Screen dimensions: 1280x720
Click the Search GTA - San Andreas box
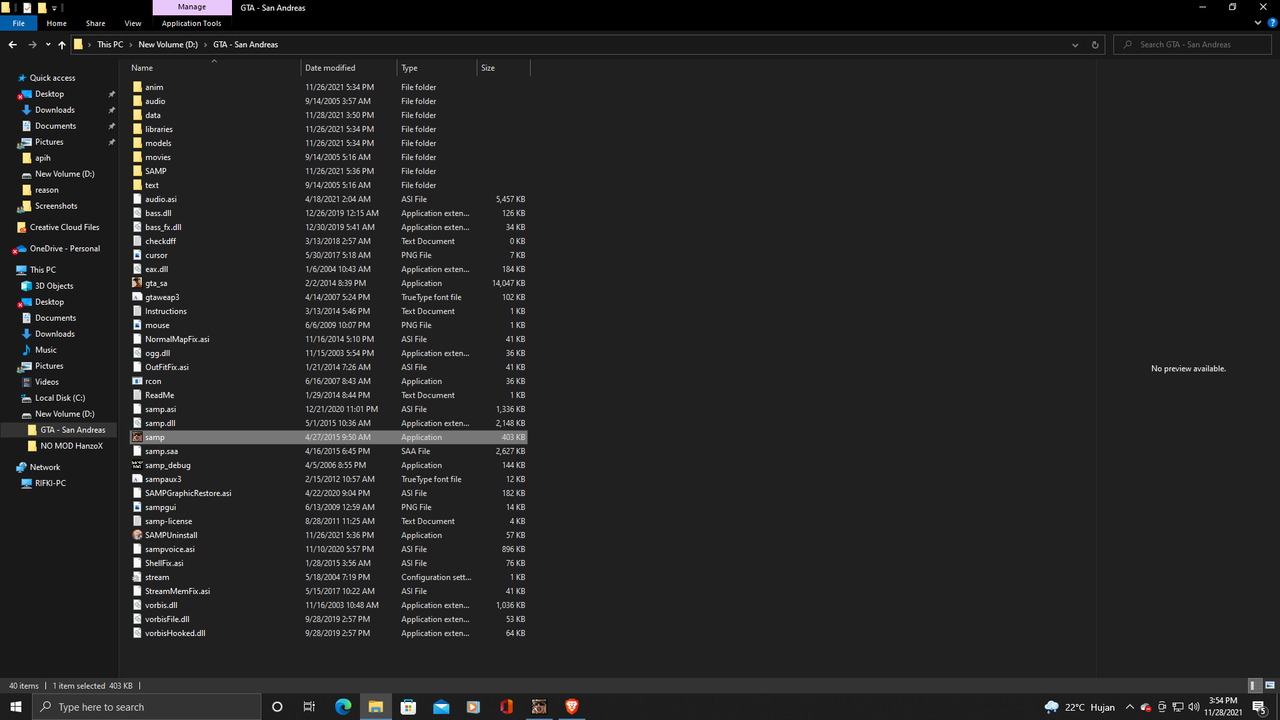point(1194,45)
